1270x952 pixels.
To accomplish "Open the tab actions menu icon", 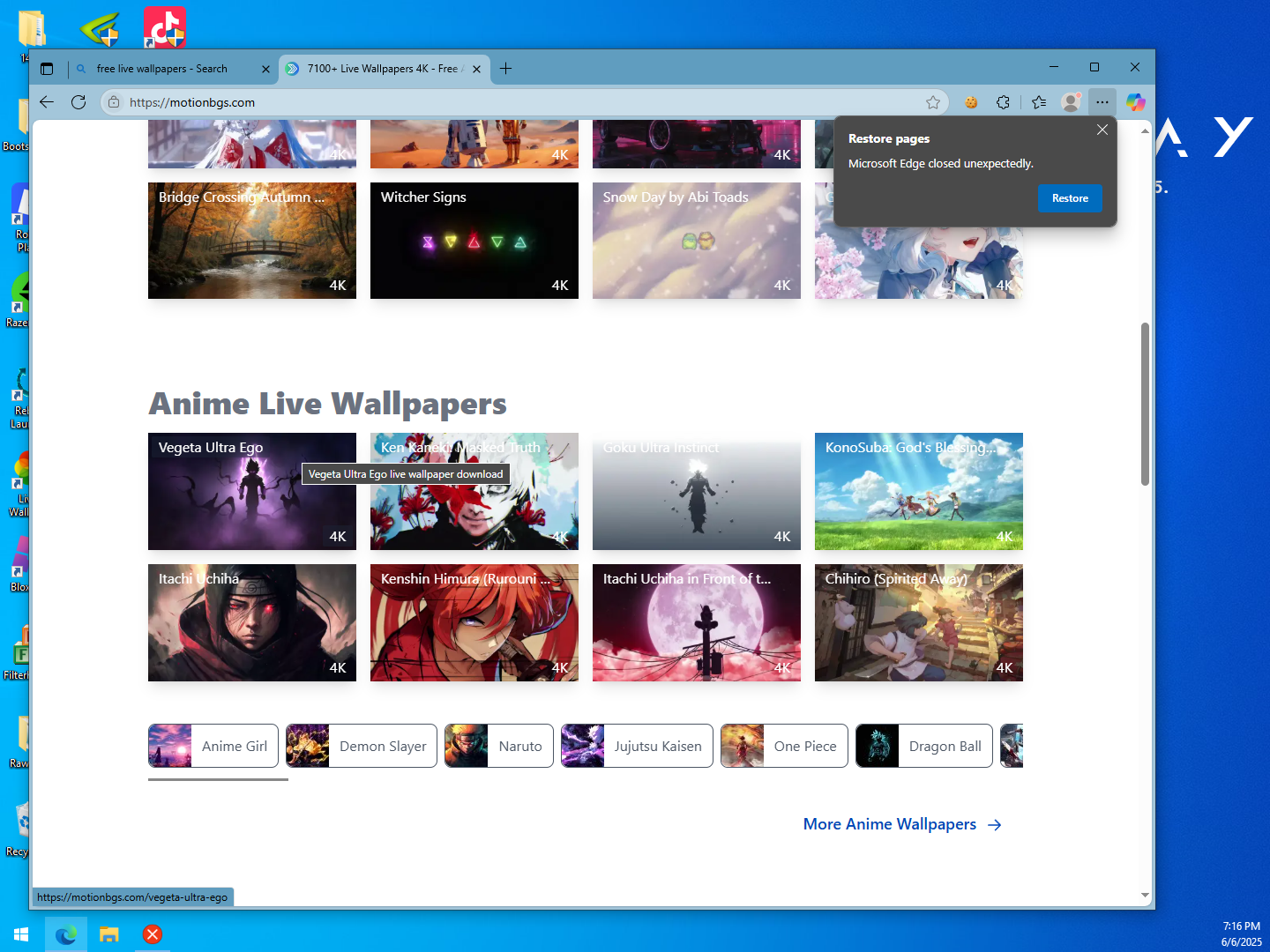I will [x=47, y=69].
